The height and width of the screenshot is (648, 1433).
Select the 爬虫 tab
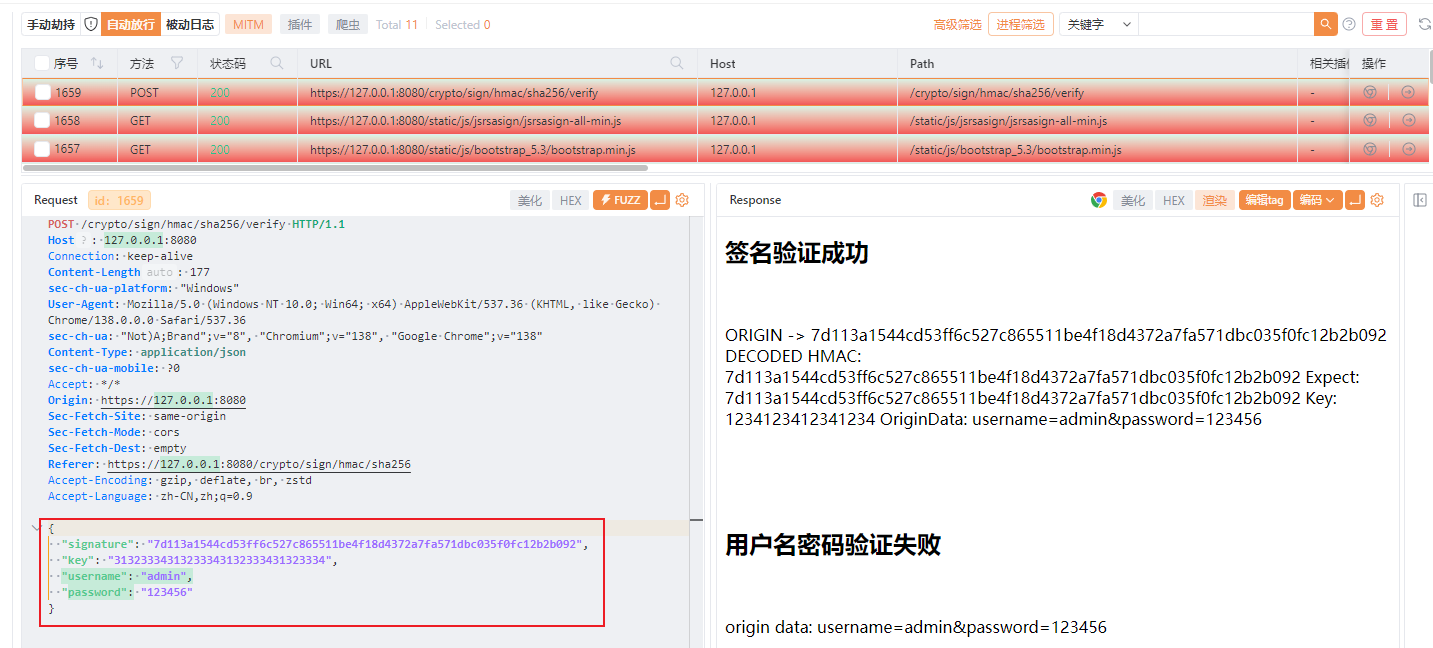tap(348, 24)
